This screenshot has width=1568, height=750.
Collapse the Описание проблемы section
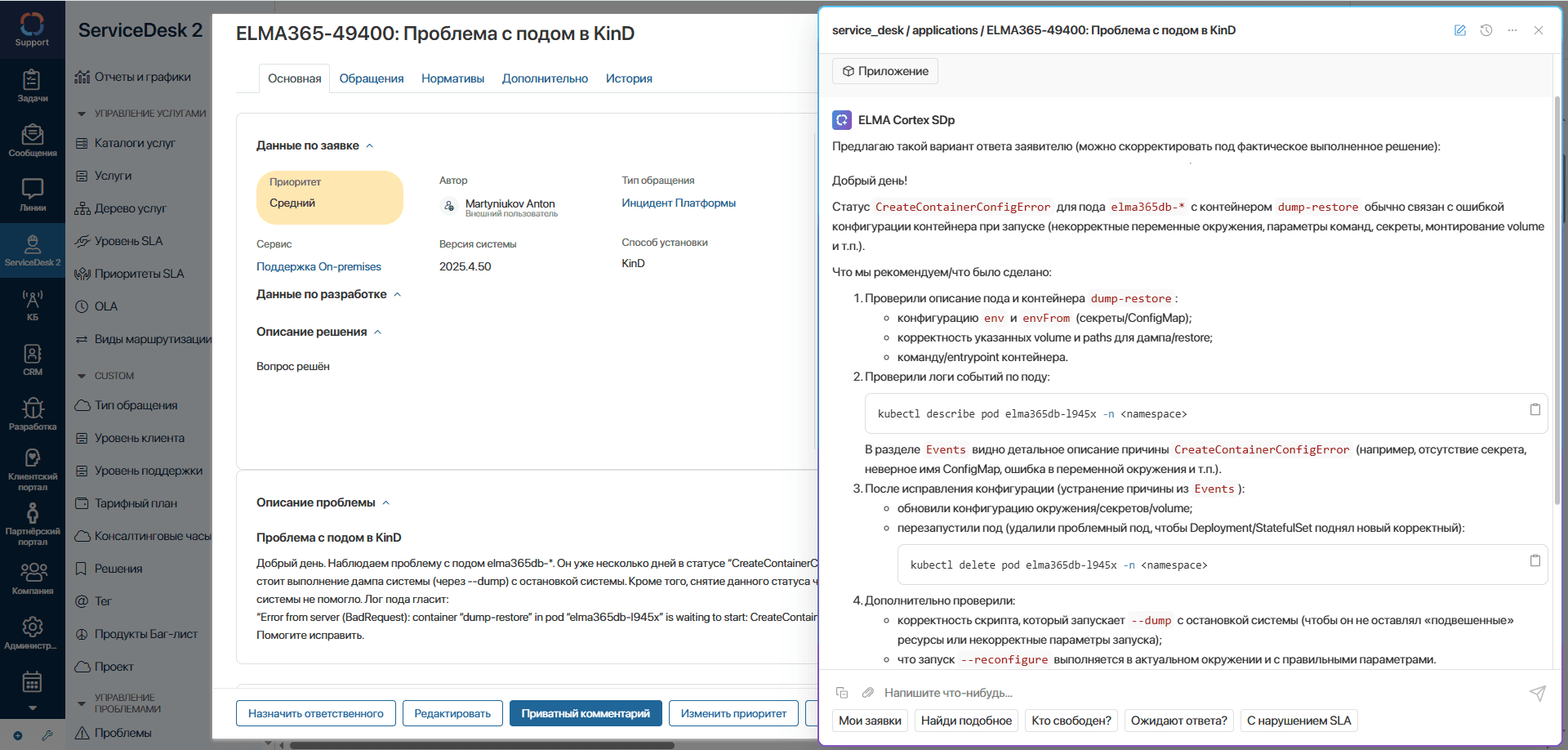point(386,503)
